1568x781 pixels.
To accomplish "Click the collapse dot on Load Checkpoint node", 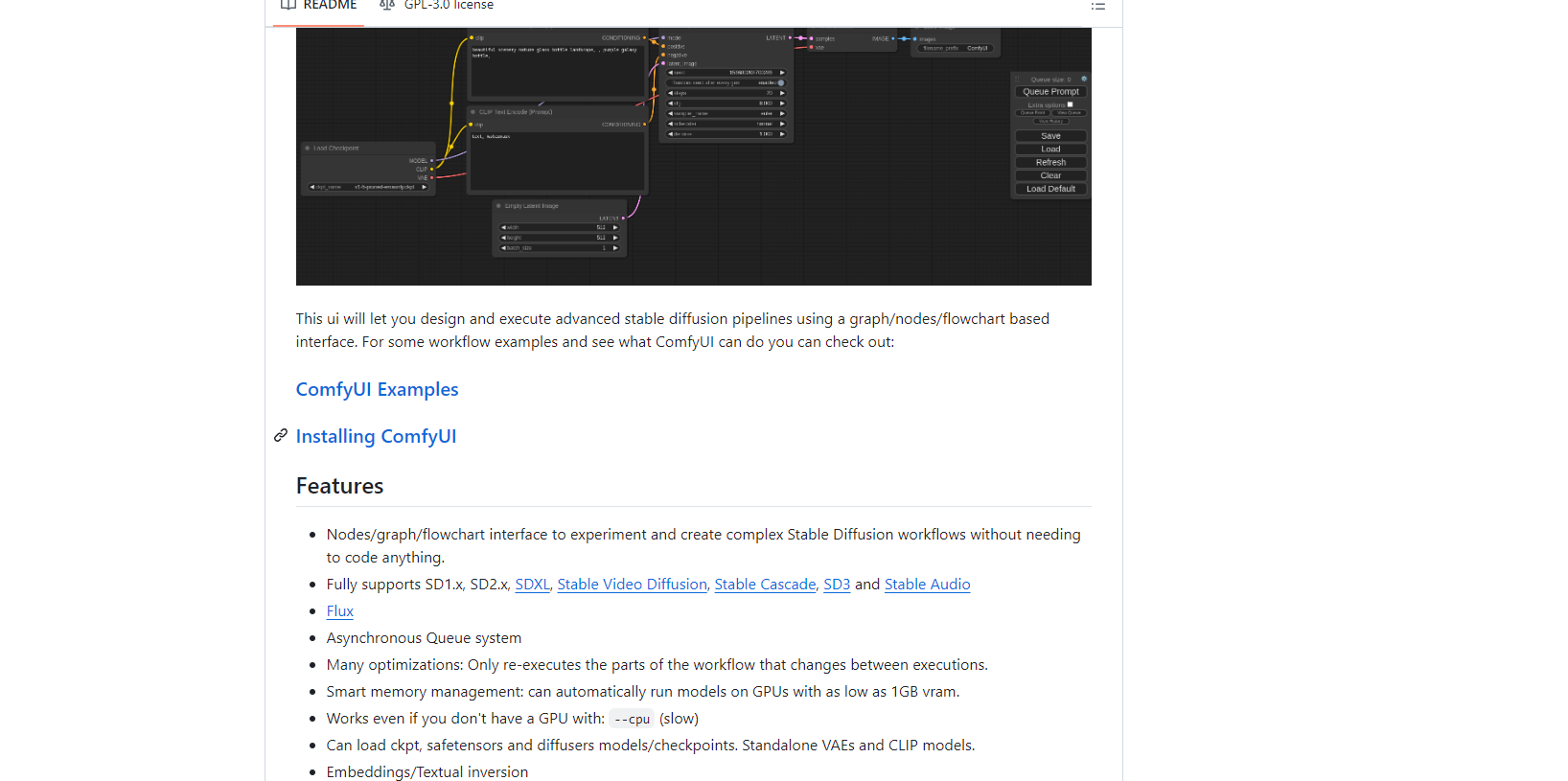I will coord(308,149).
